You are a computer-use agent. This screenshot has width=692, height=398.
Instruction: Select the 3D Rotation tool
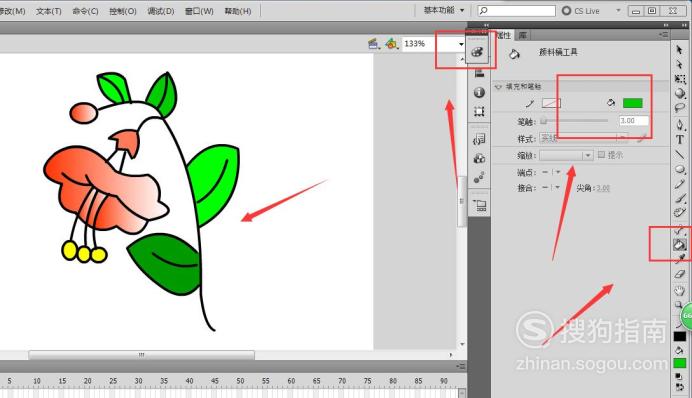(x=680, y=93)
